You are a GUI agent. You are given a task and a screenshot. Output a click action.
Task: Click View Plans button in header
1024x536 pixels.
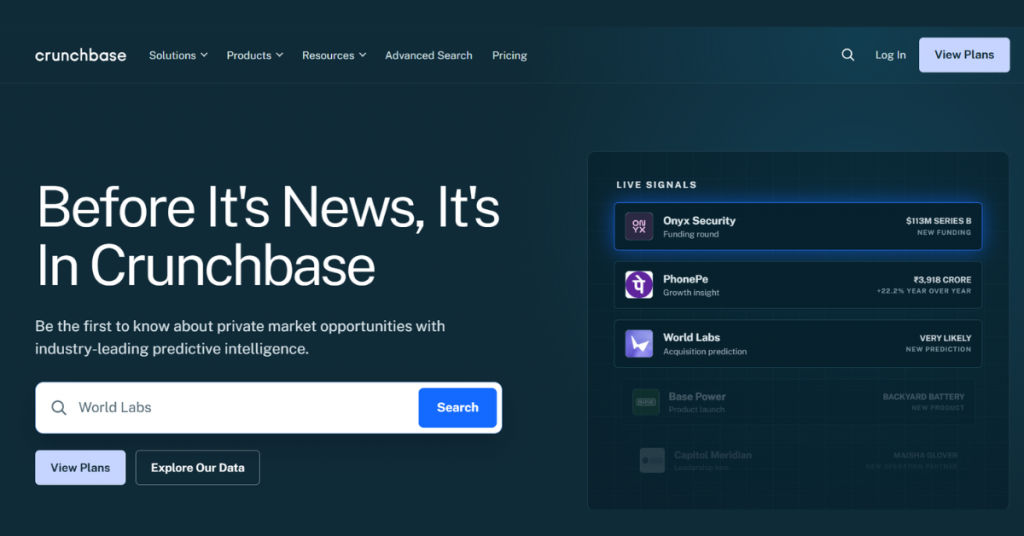tap(964, 55)
